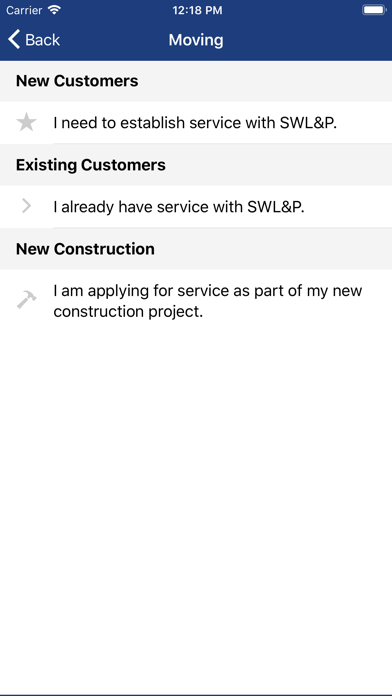This screenshot has height=696, width=392.
Task: Tap the SWL&P text in new customer row
Action: (x=309, y=123)
